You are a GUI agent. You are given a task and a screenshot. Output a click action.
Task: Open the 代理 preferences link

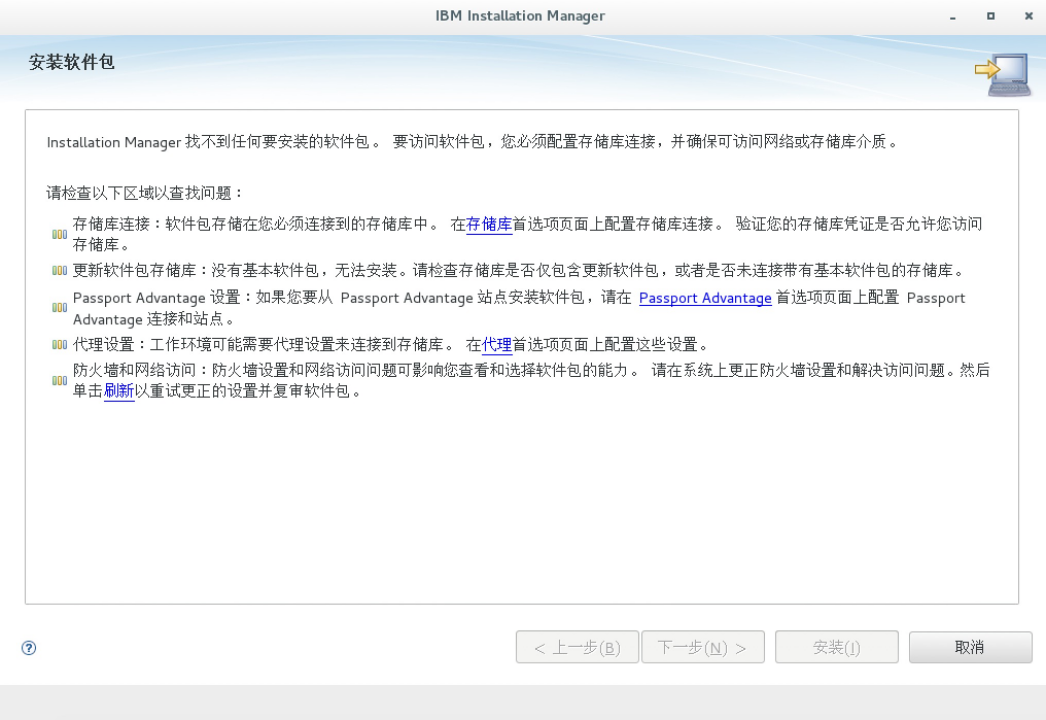point(497,346)
